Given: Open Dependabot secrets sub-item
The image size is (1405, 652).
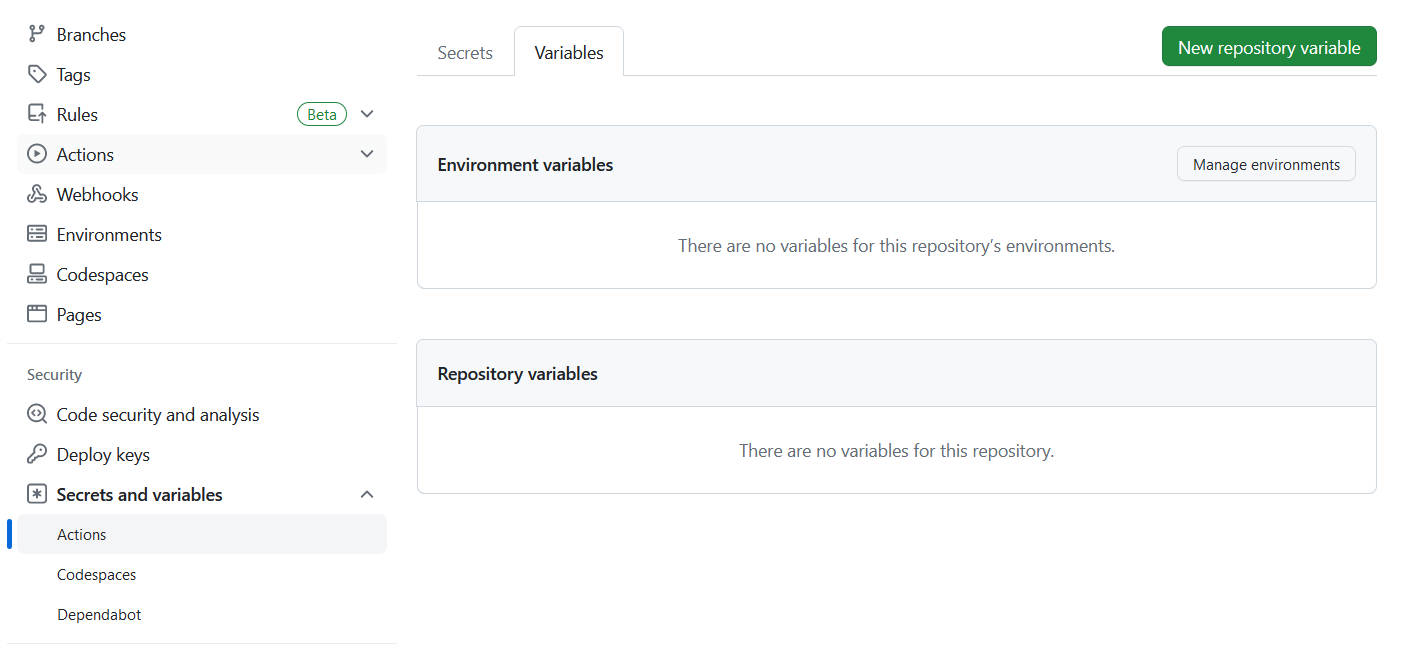Looking at the screenshot, I should click(99, 615).
